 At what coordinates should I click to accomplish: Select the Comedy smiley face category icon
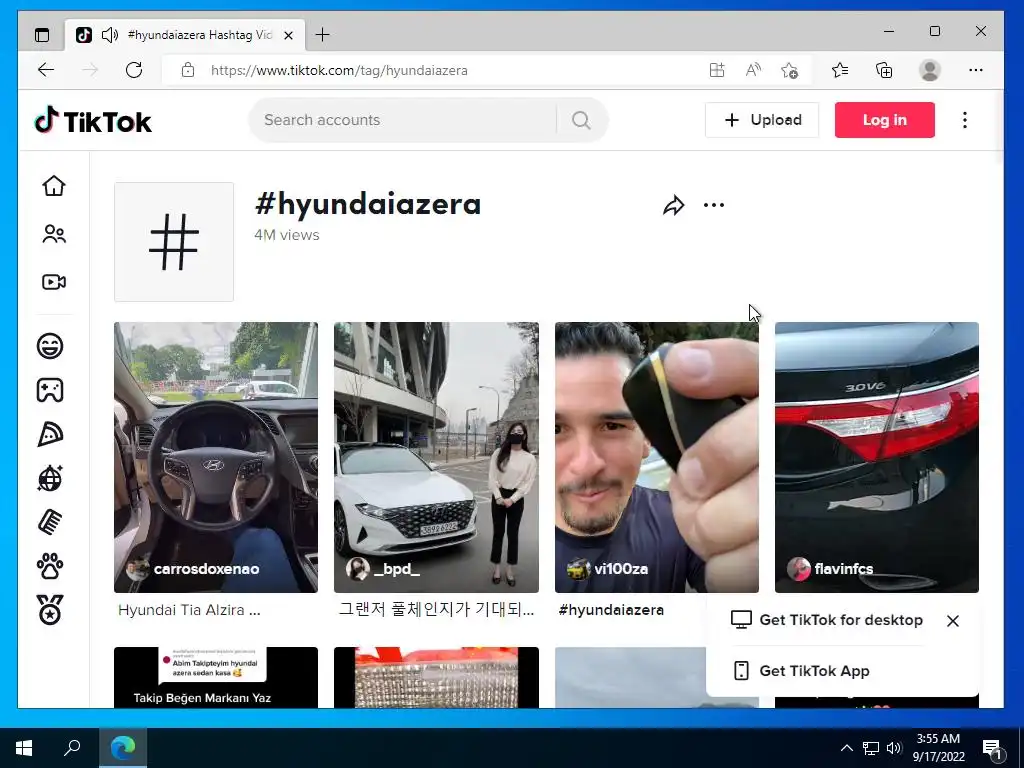pyautogui.click(x=50, y=345)
